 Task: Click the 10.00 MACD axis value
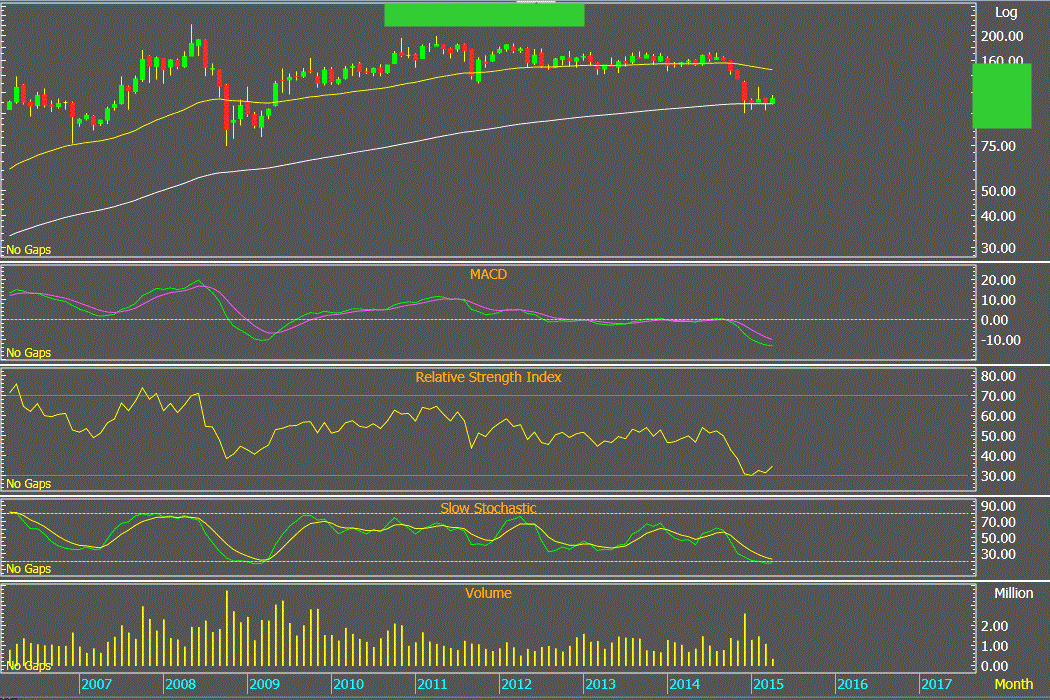pyautogui.click(x=998, y=300)
